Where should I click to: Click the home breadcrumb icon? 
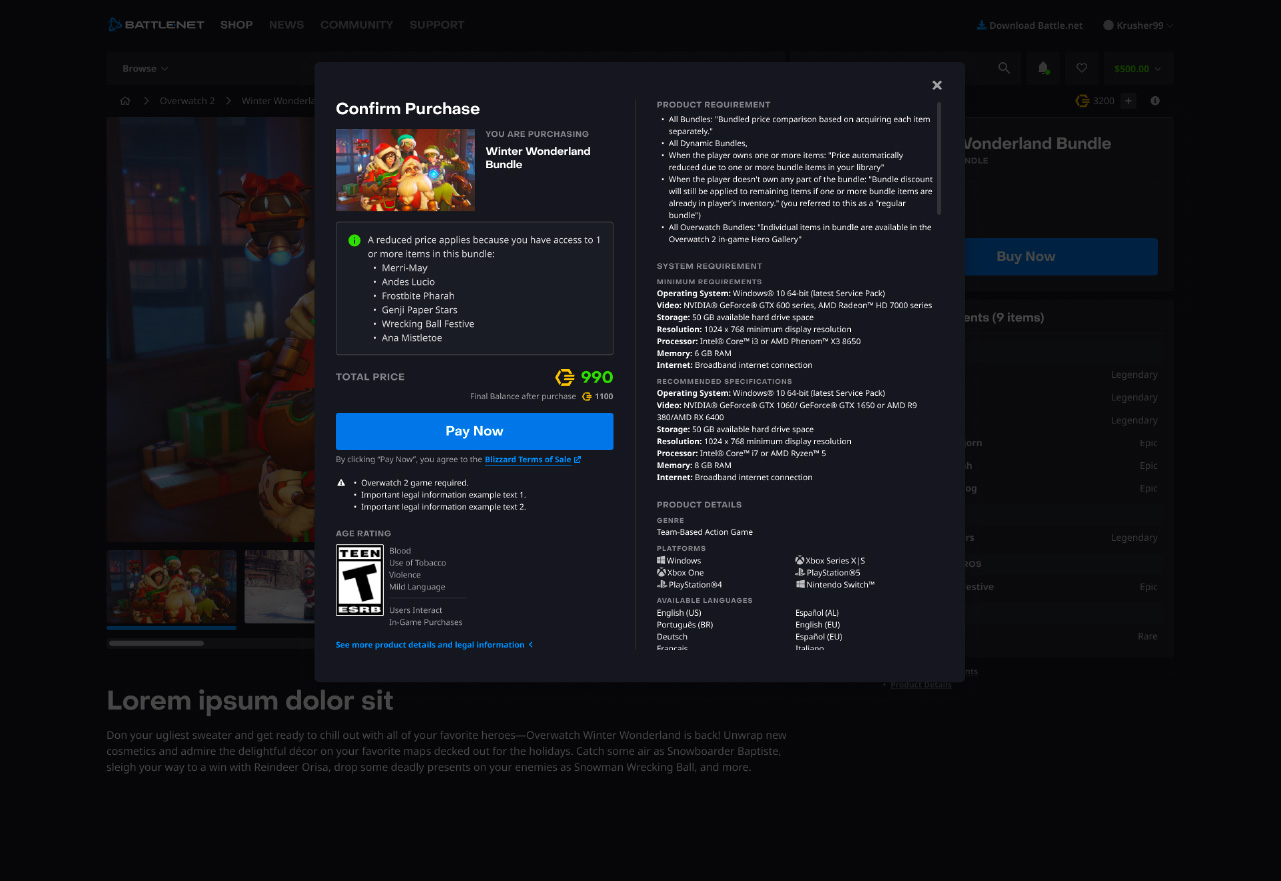(125, 101)
